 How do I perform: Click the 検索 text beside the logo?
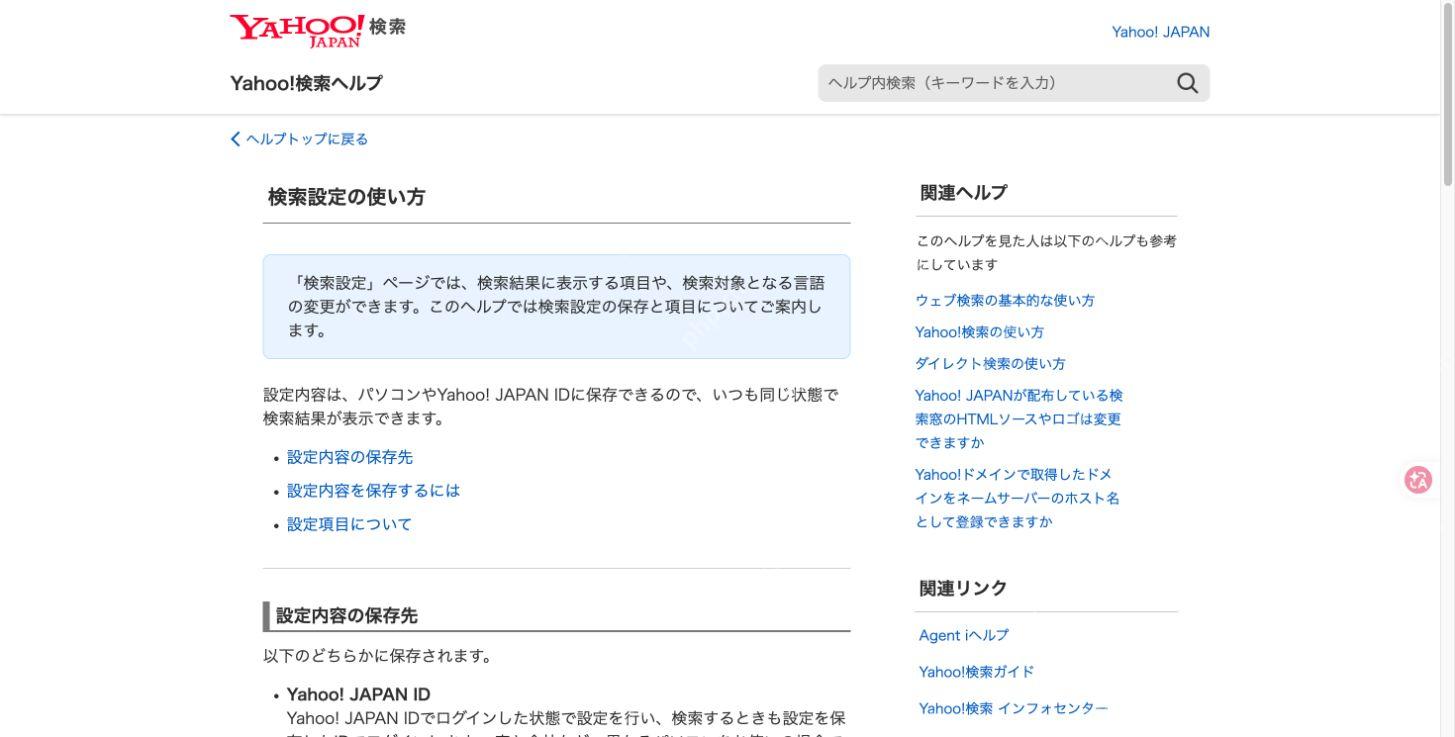pyautogui.click(x=387, y=27)
